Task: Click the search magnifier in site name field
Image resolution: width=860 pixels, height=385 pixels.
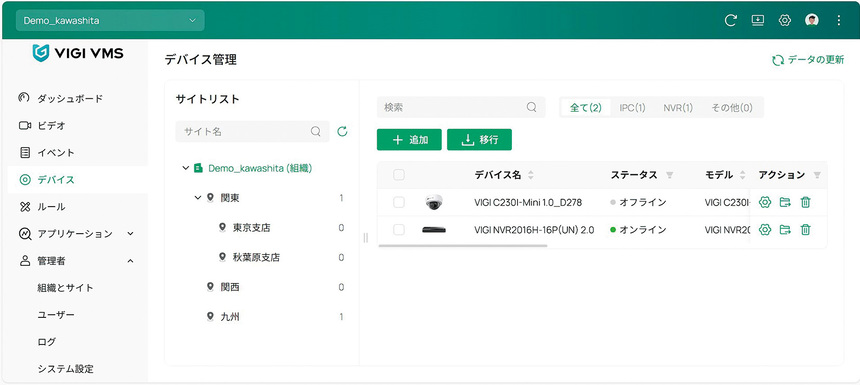Action: (x=315, y=132)
